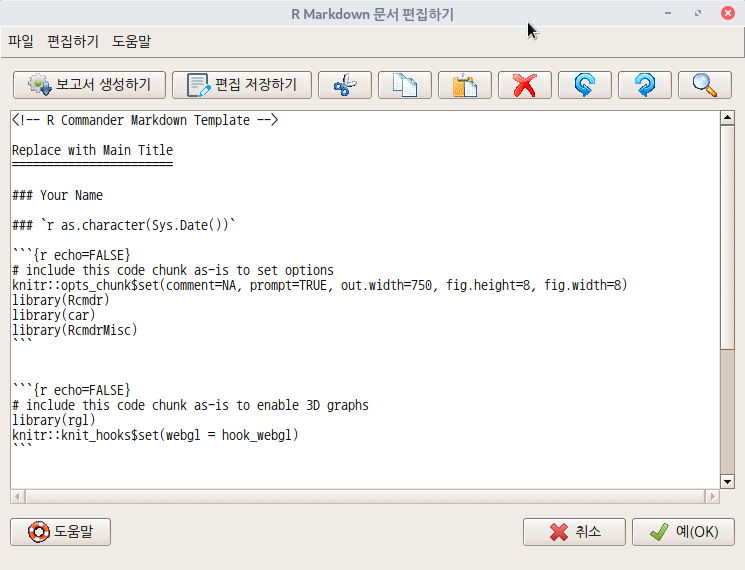Minimize the R Markdown editor window
This screenshot has width=745, height=570.
pyautogui.click(x=668, y=13)
